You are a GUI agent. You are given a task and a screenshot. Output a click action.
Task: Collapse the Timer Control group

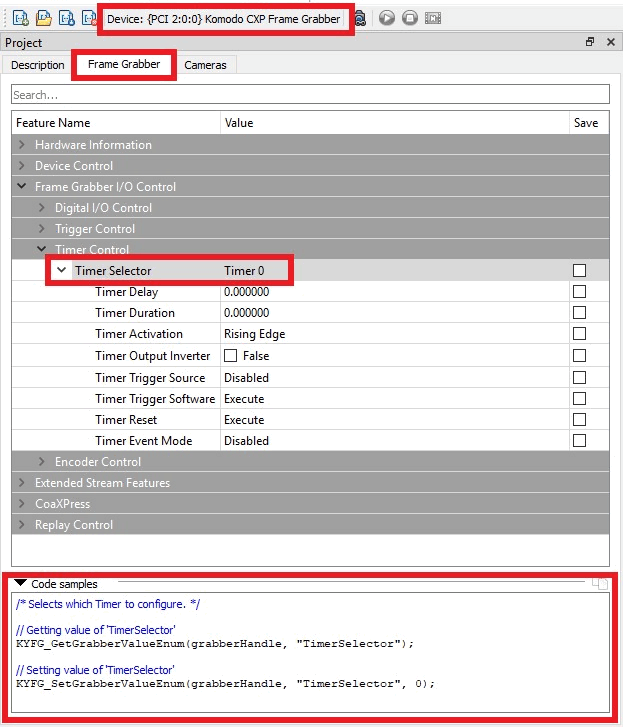(42, 250)
